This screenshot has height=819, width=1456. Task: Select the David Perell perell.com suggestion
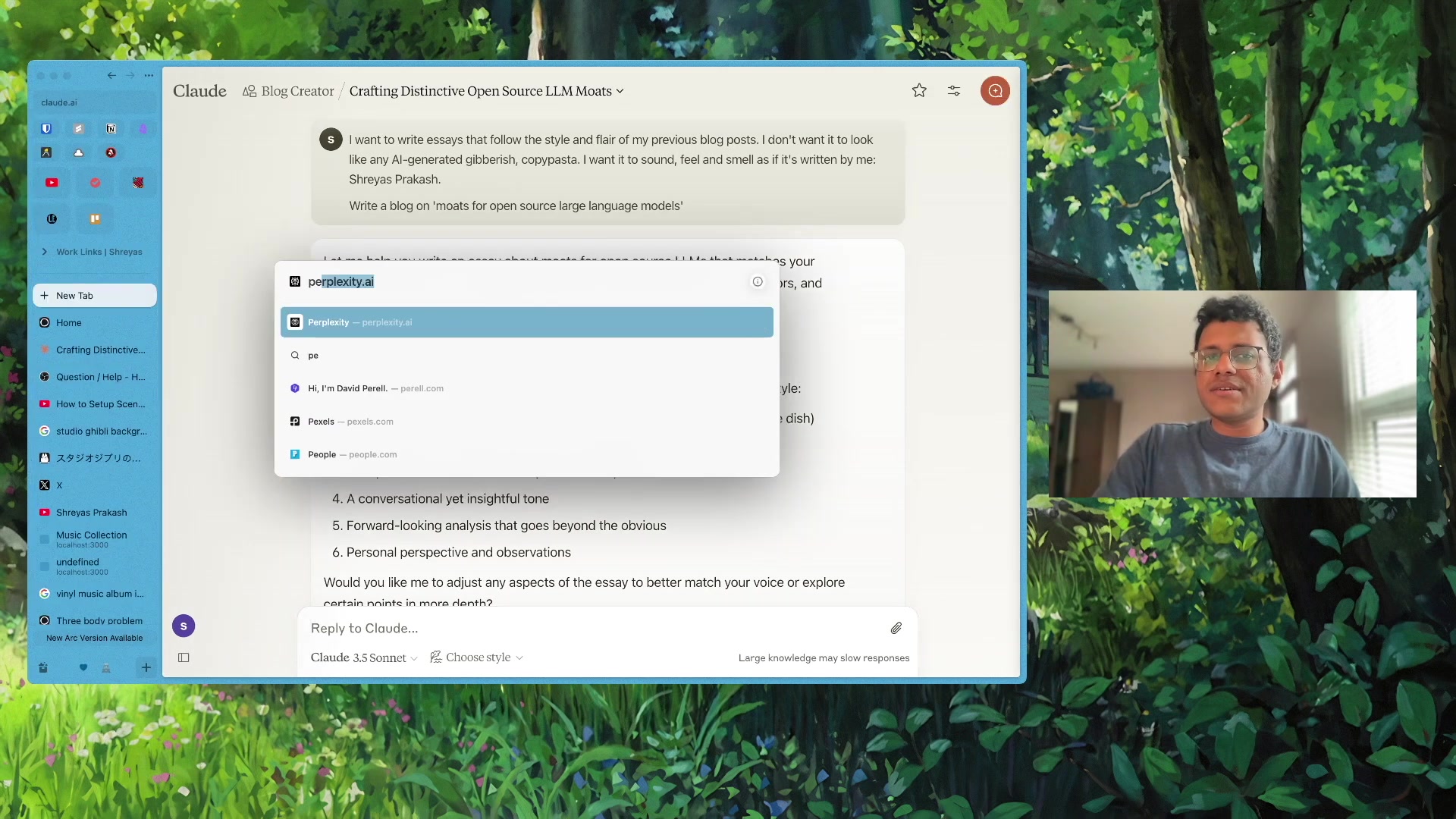[x=527, y=388]
